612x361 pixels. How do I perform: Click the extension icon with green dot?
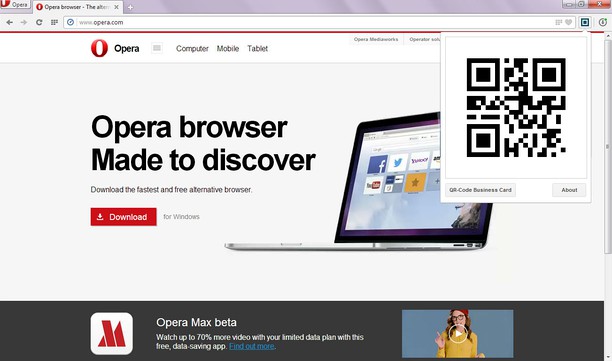click(603, 22)
